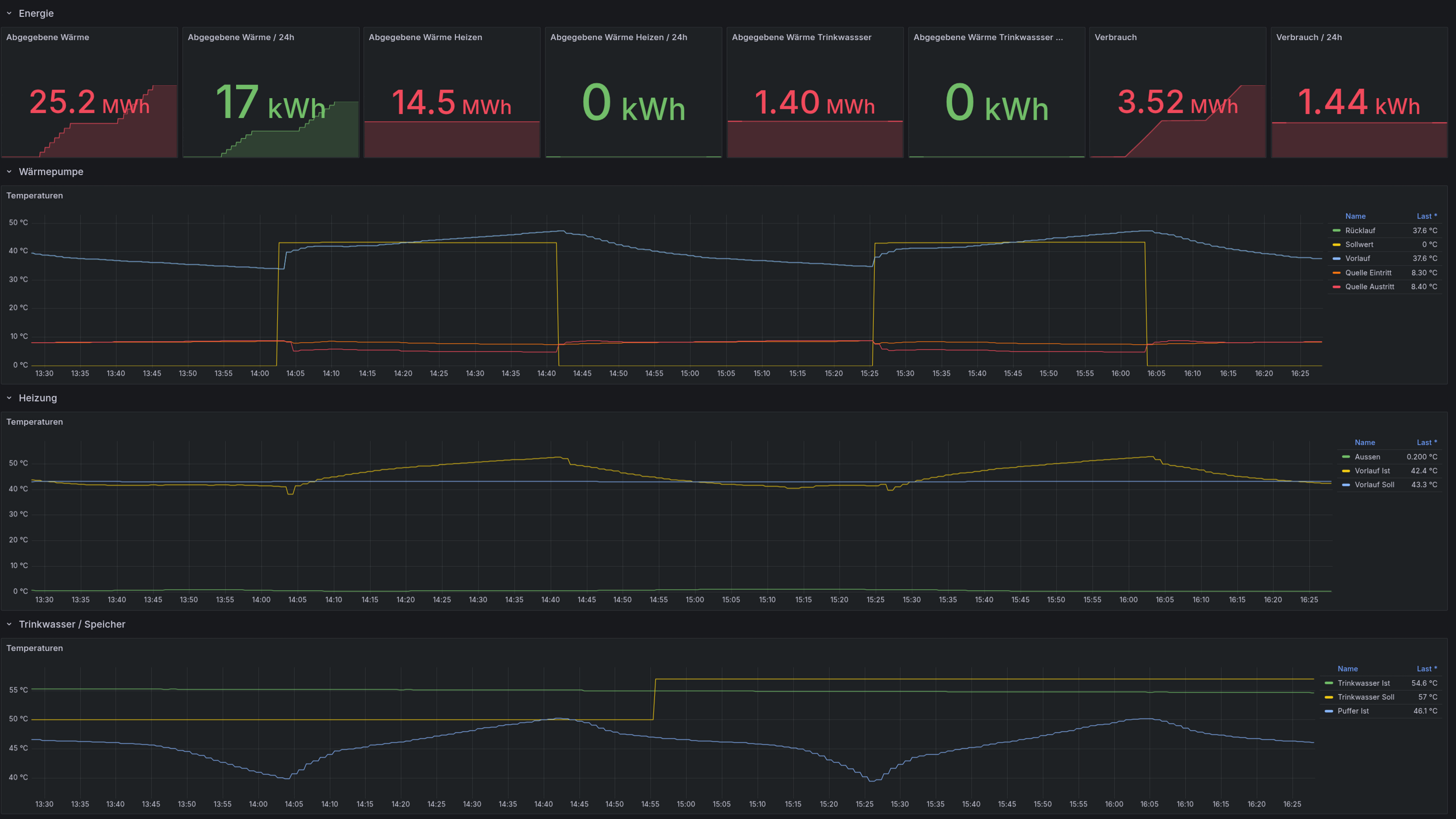Click the Aussen green legend swatch

click(x=1346, y=457)
